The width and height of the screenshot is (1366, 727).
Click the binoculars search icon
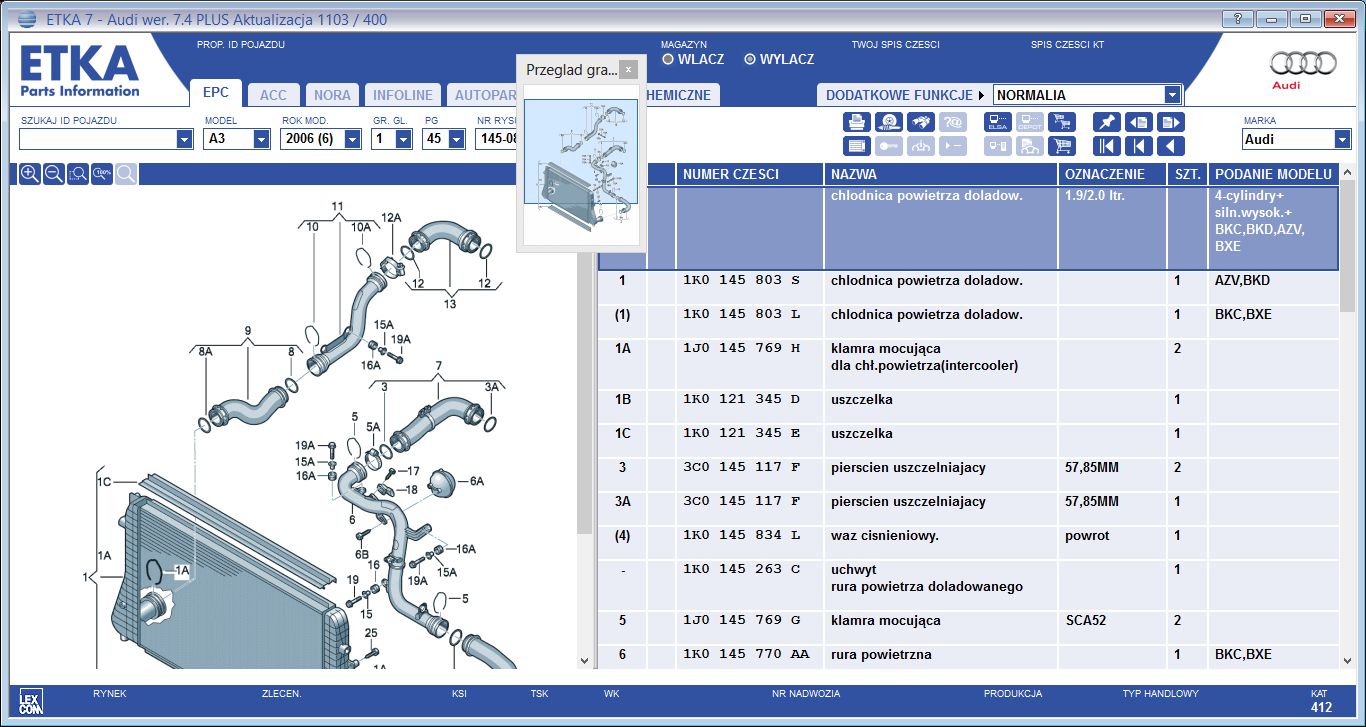pyautogui.click(x=922, y=122)
